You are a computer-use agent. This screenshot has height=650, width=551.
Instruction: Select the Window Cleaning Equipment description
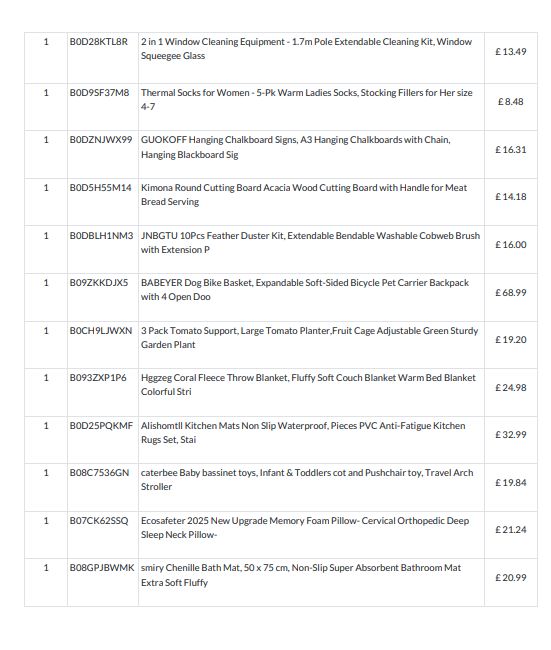click(x=306, y=49)
